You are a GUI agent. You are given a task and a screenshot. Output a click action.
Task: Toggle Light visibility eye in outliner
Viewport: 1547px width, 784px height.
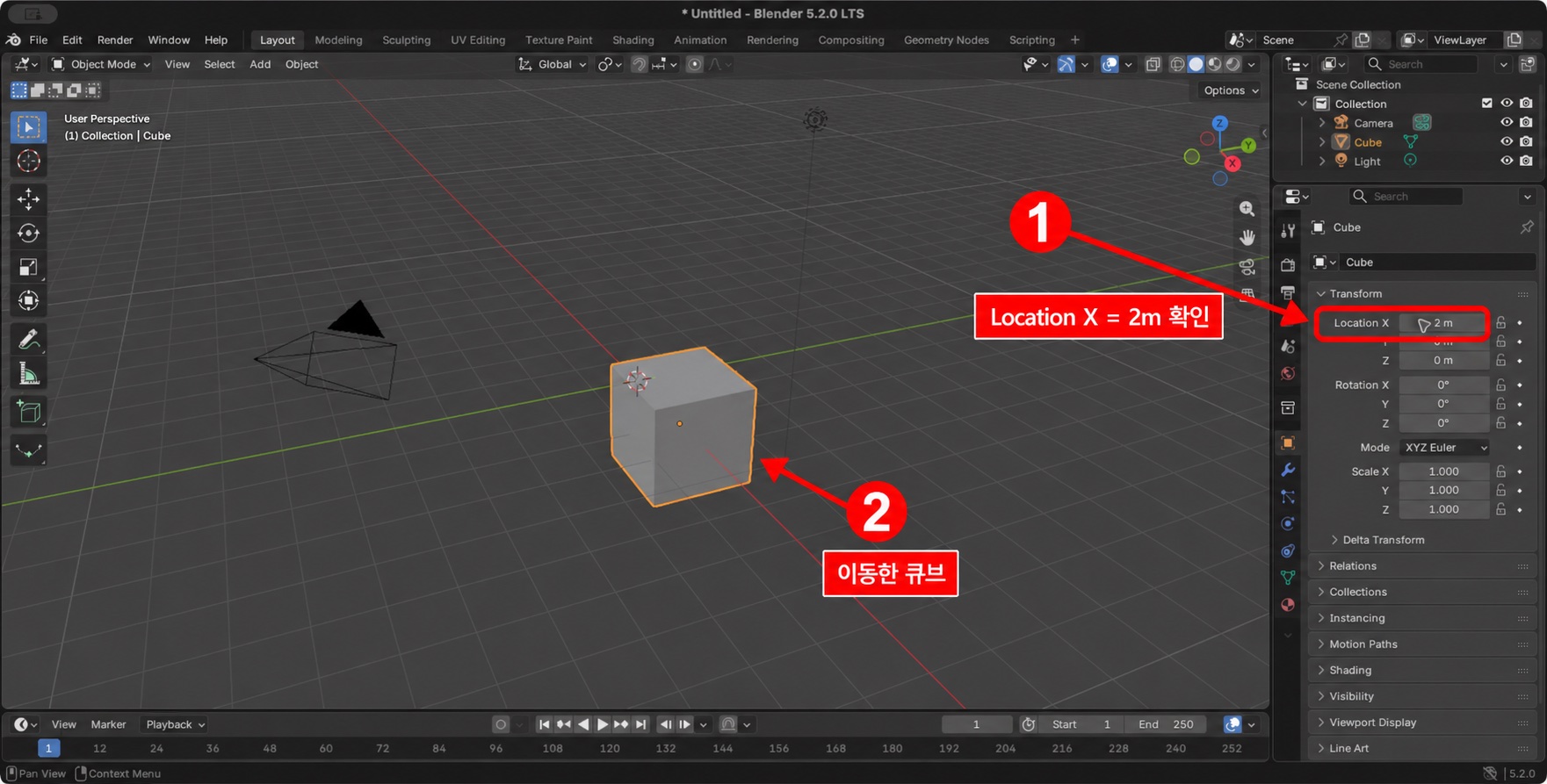(x=1507, y=162)
